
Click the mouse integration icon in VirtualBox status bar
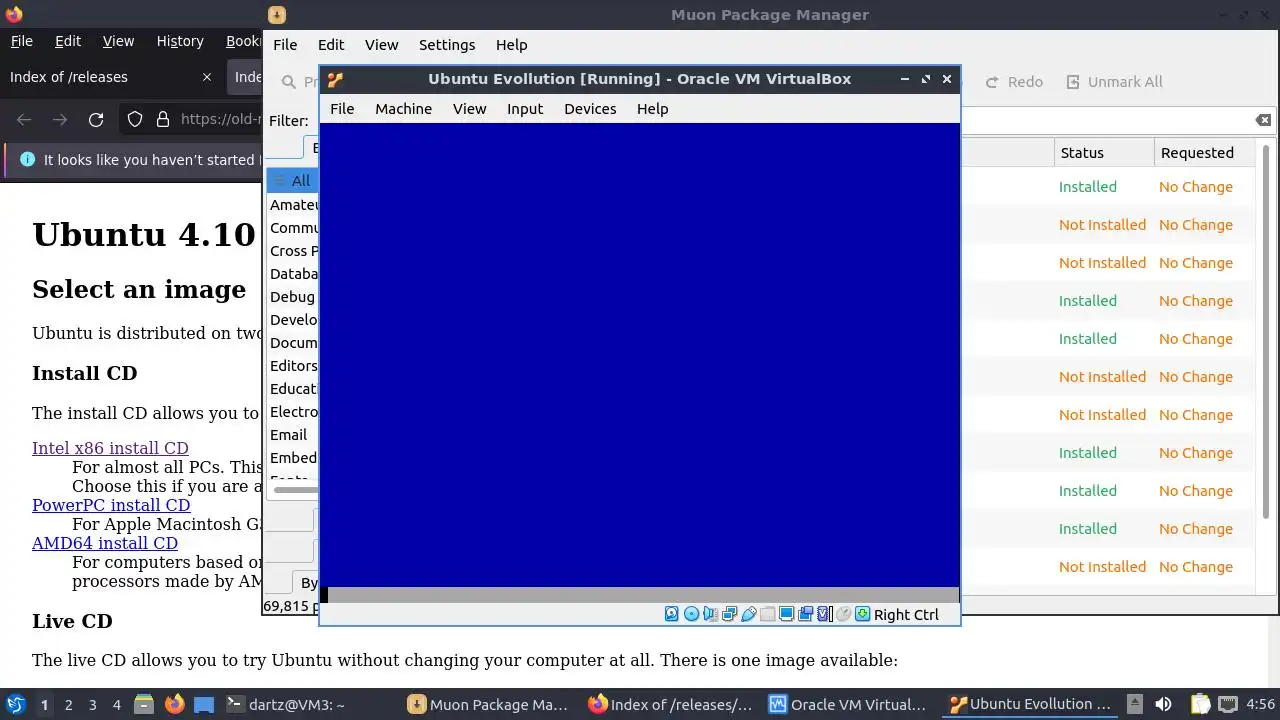click(x=843, y=614)
